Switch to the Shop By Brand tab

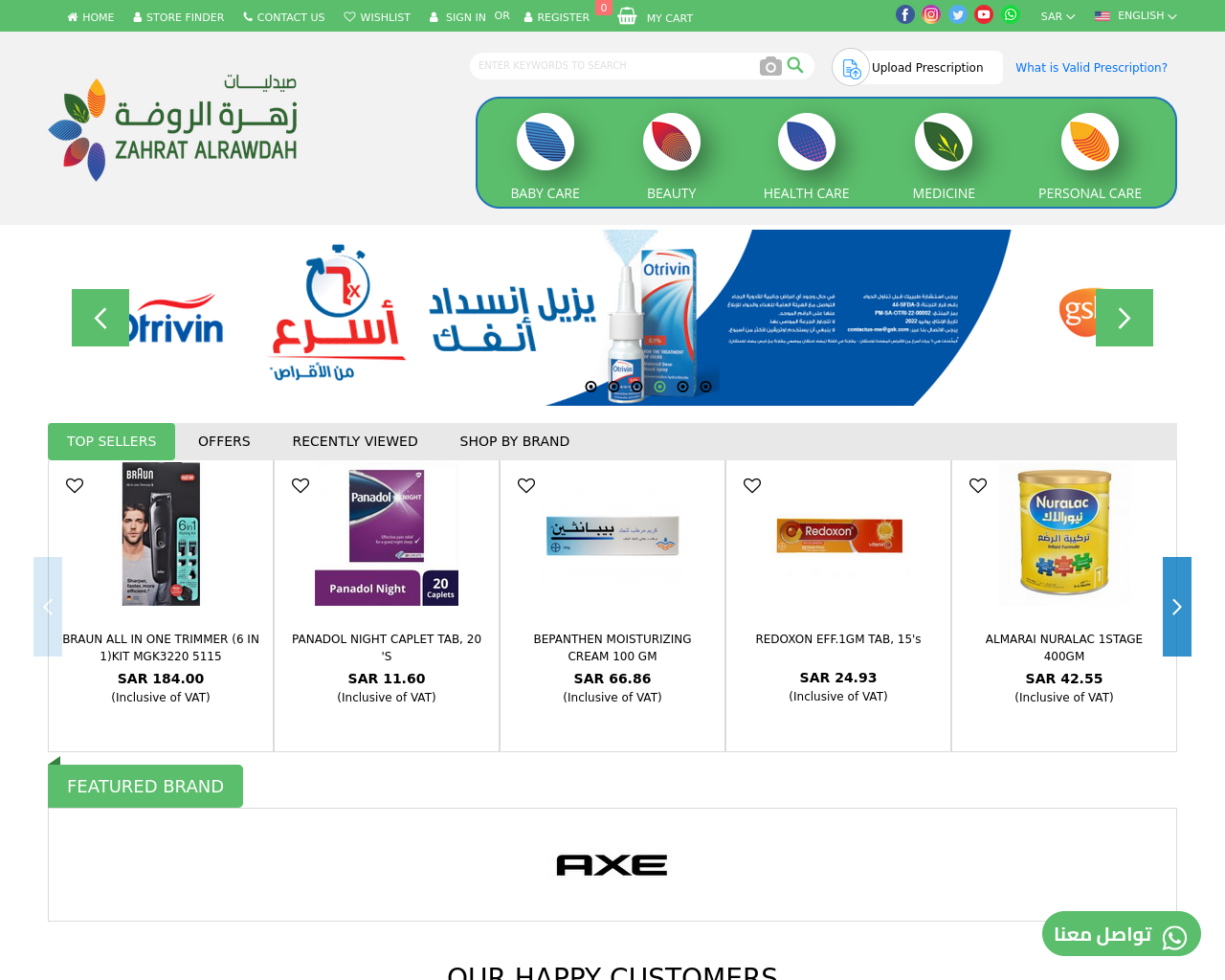[x=515, y=441]
